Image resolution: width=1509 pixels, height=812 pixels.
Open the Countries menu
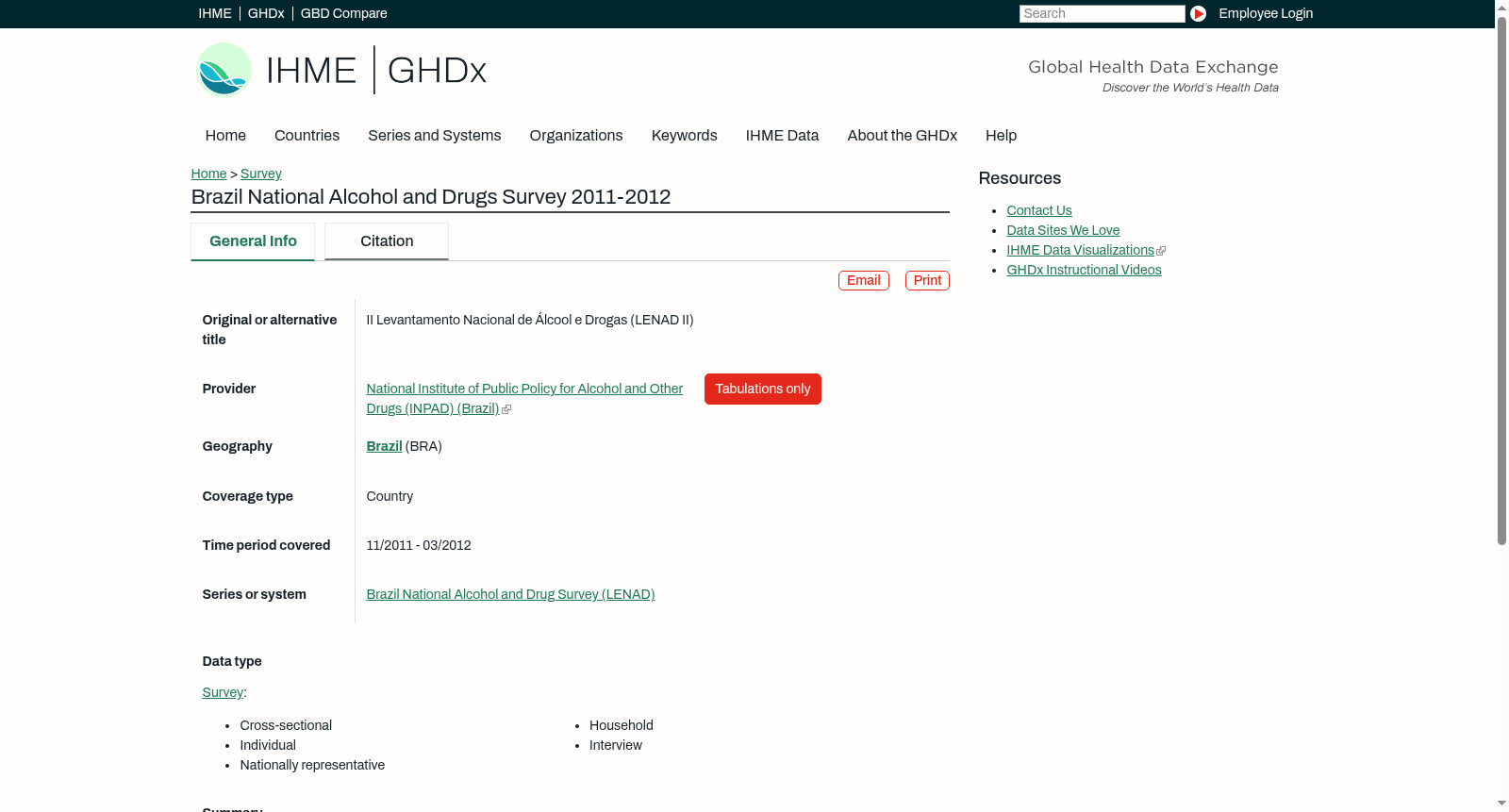click(x=307, y=135)
